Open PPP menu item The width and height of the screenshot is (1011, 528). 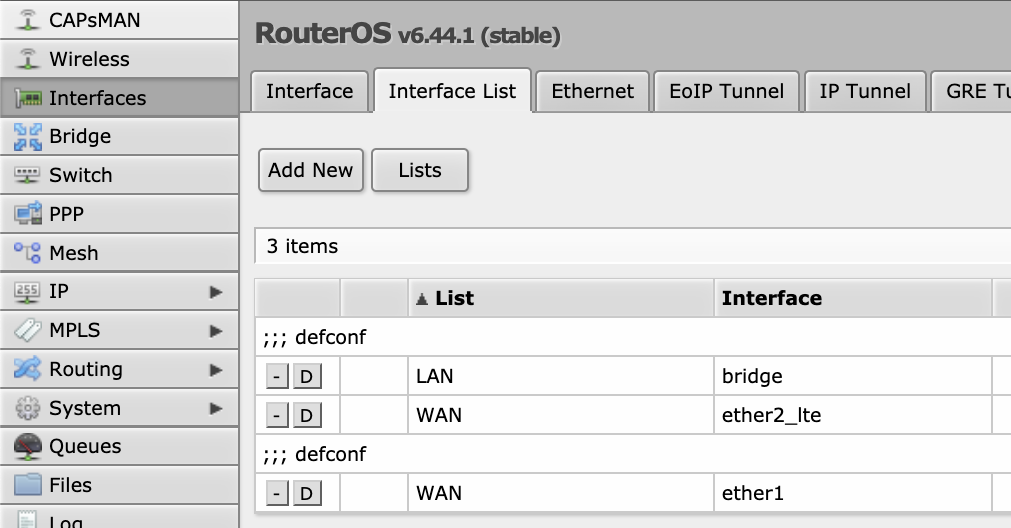(119, 213)
